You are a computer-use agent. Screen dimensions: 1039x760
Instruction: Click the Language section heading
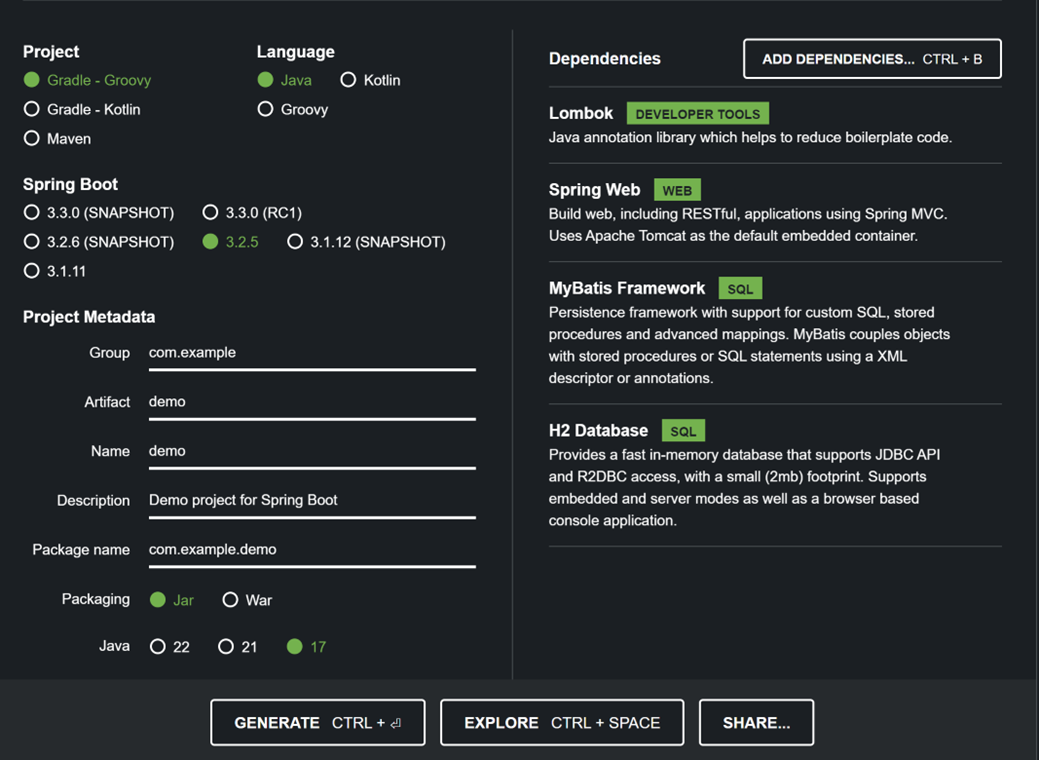296,52
